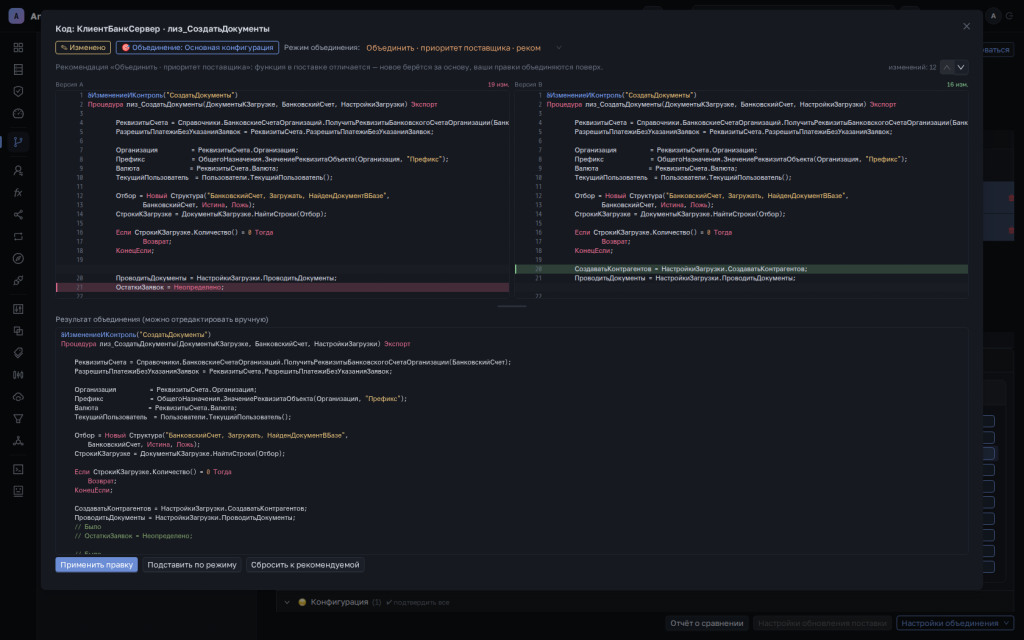Open the git branch merge icon in sidebar
Screen dimensions: 1024x640
tap(18, 142)
